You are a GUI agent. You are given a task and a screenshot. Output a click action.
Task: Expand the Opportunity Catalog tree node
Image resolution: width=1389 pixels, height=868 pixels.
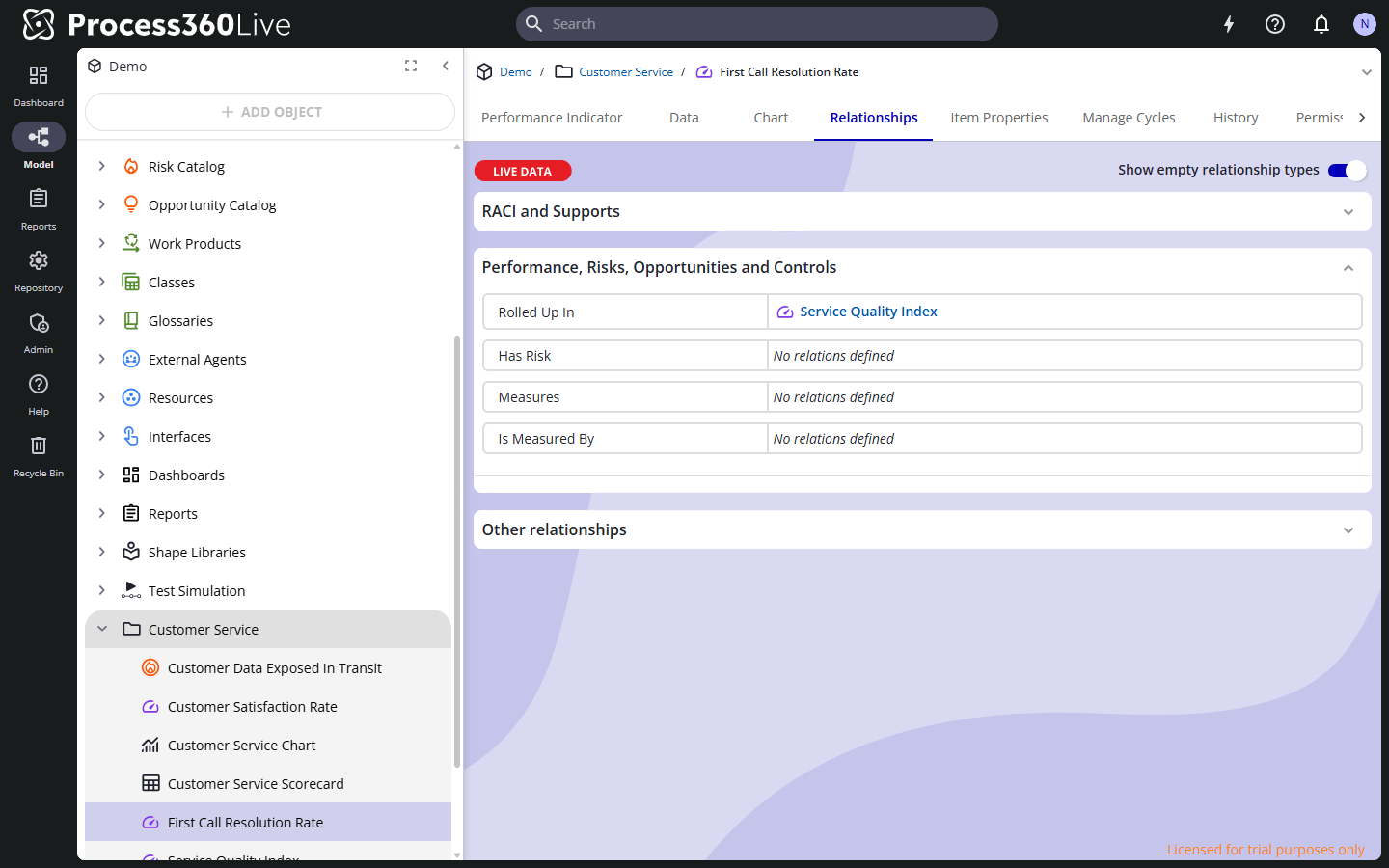[102, 204]
